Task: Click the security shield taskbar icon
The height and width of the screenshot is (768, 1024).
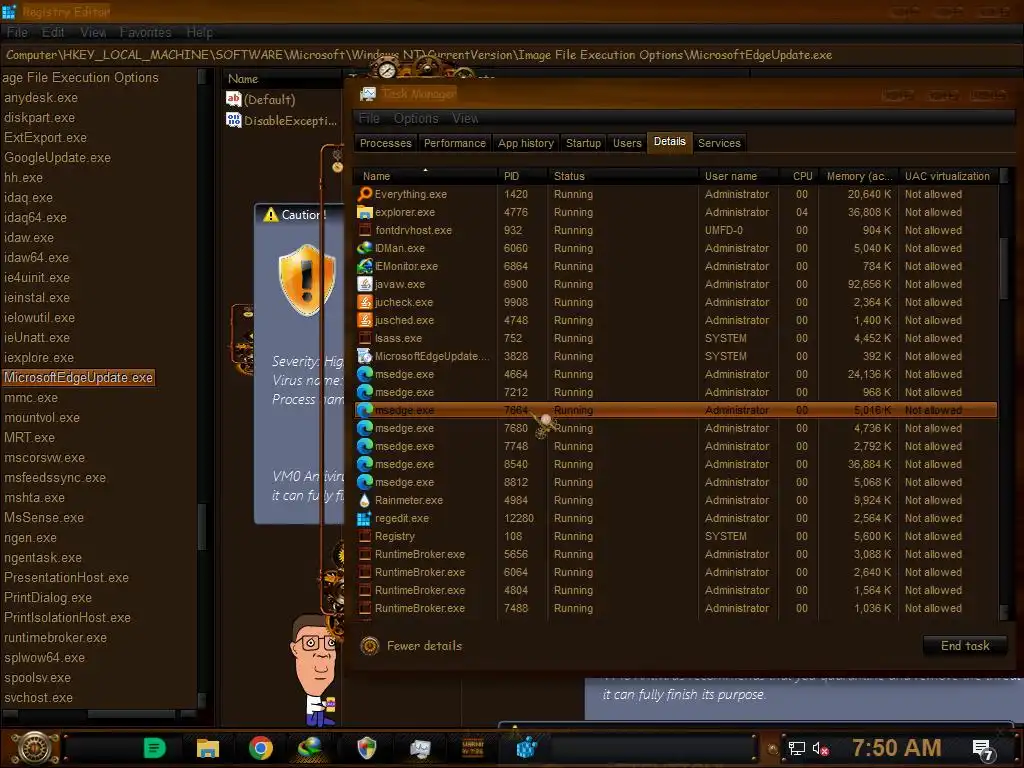Action: click(367, 748)
